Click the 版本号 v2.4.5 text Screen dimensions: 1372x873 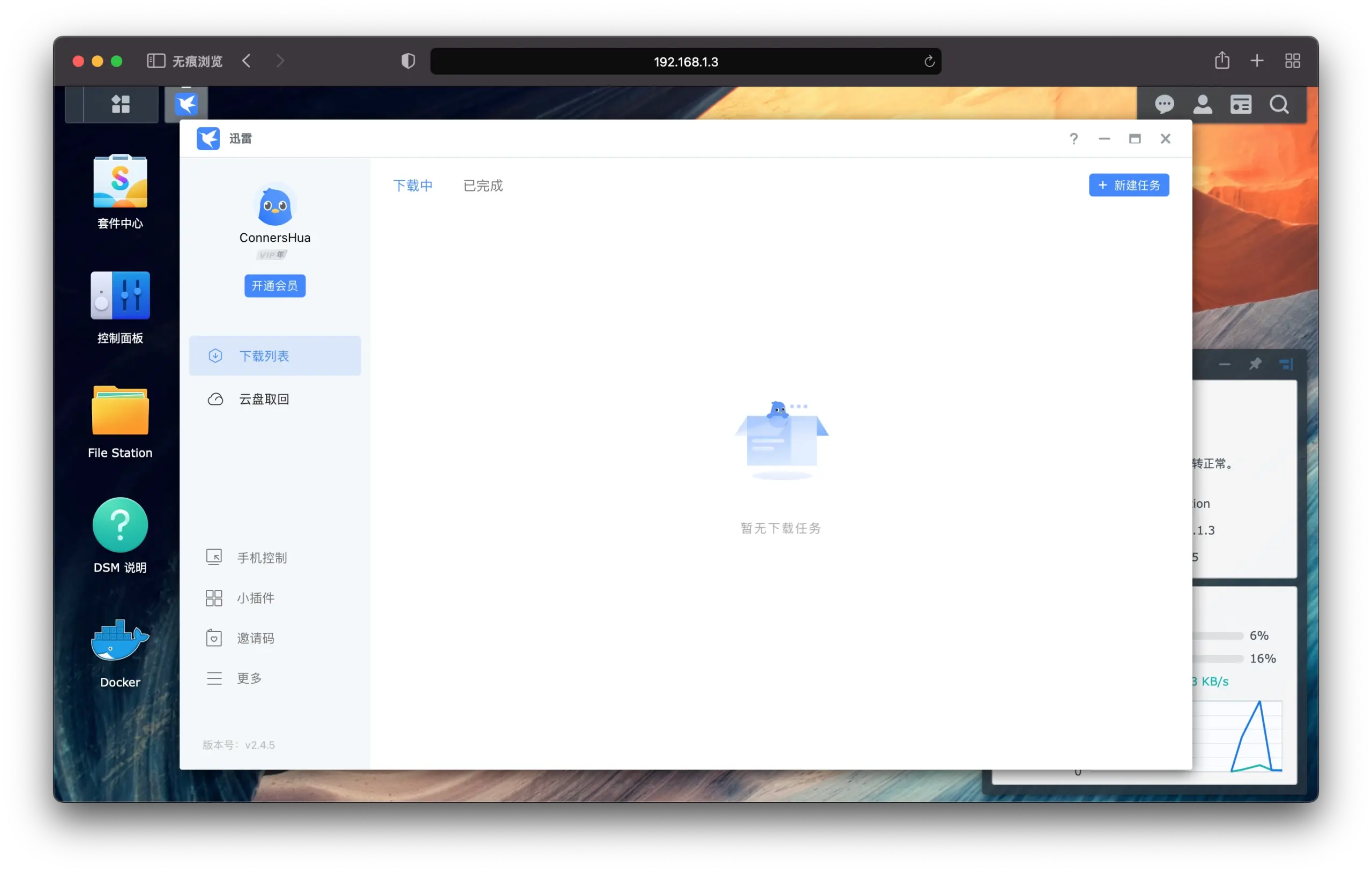coord(238,745)
